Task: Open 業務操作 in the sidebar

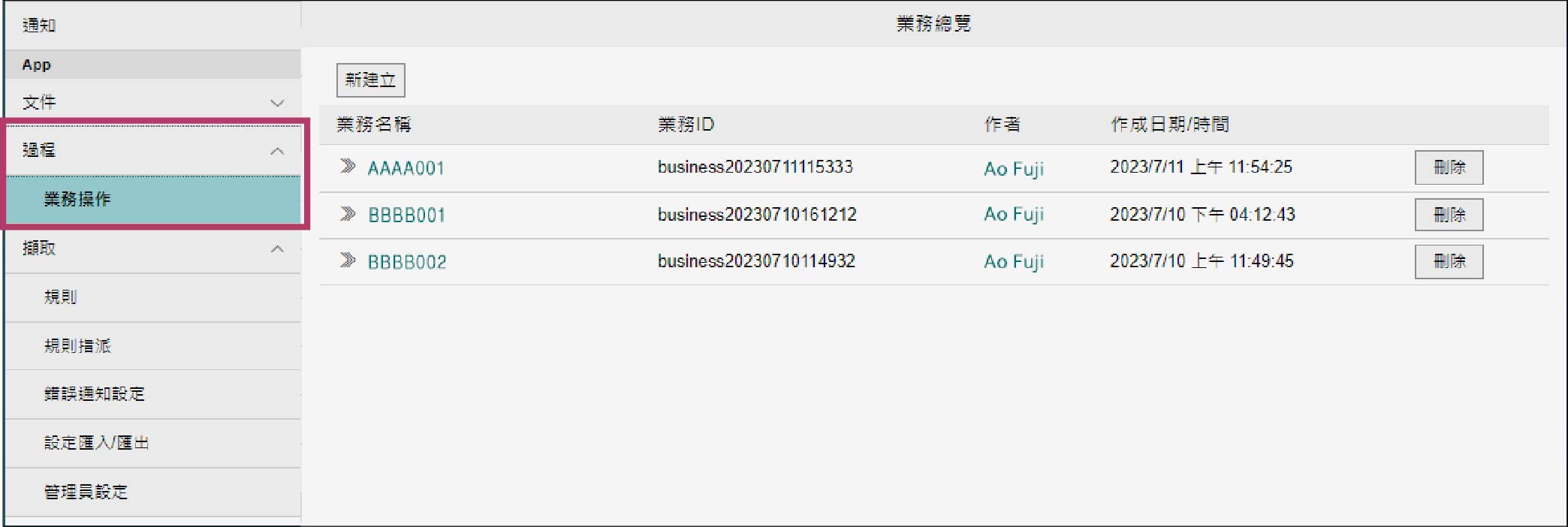Action: tap(153, 199)
